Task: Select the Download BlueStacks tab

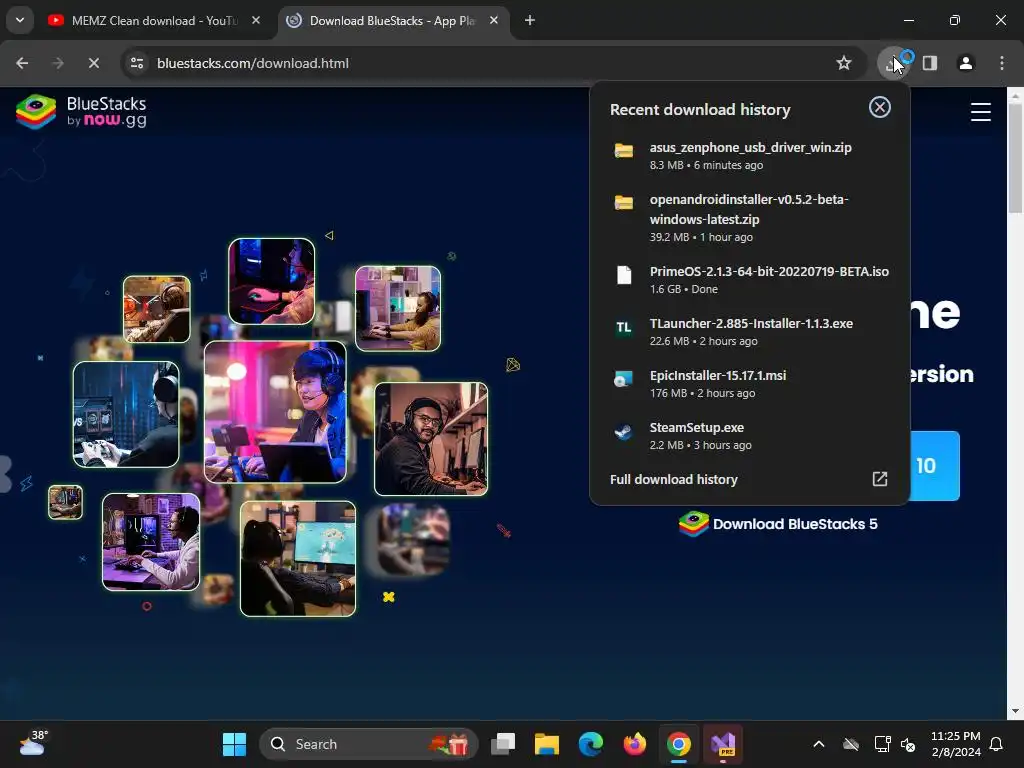Action: coord(392,21)
